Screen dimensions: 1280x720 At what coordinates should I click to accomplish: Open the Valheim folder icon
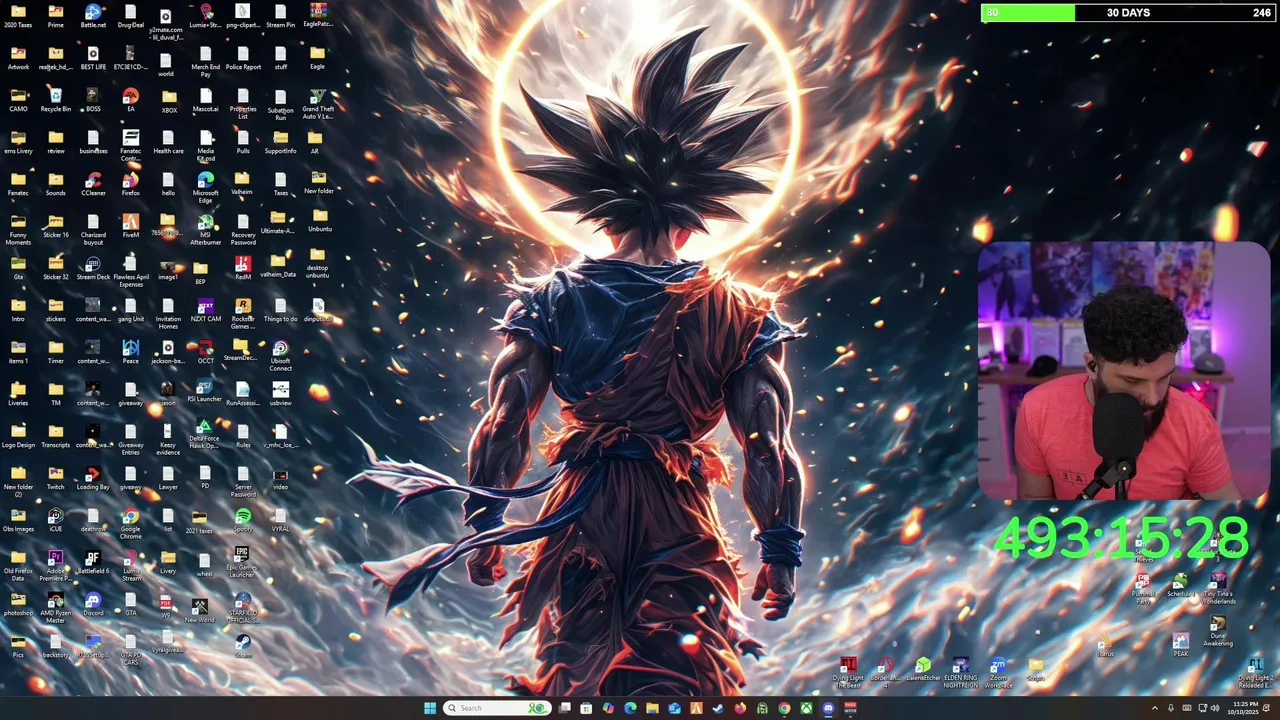tap(242, 184)
